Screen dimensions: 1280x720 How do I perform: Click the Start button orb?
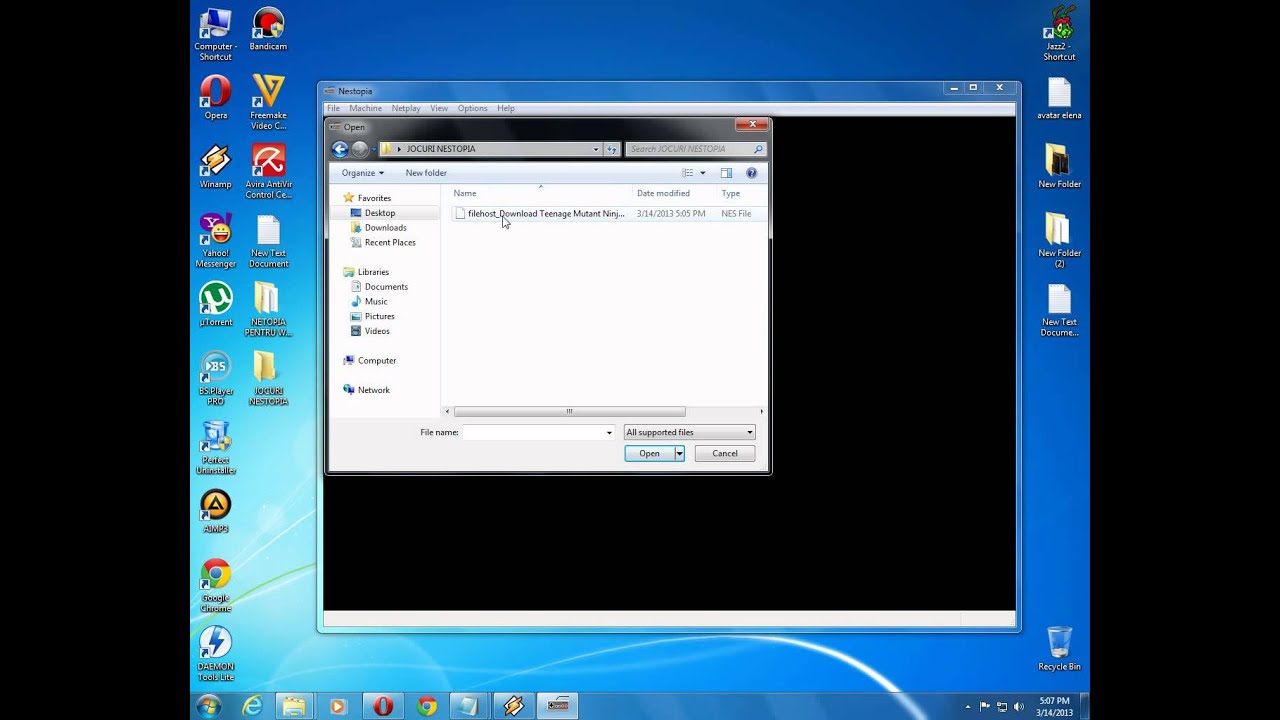(209, 707)
